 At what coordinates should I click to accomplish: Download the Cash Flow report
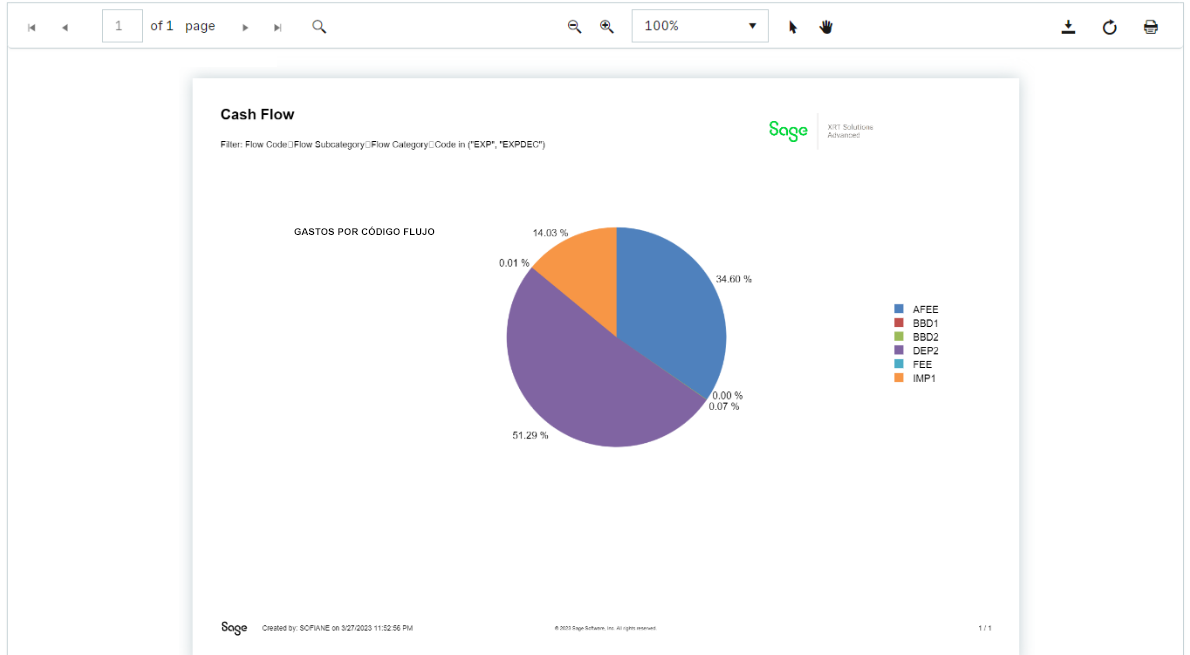pyautogui.click(x=1068, y=27)
